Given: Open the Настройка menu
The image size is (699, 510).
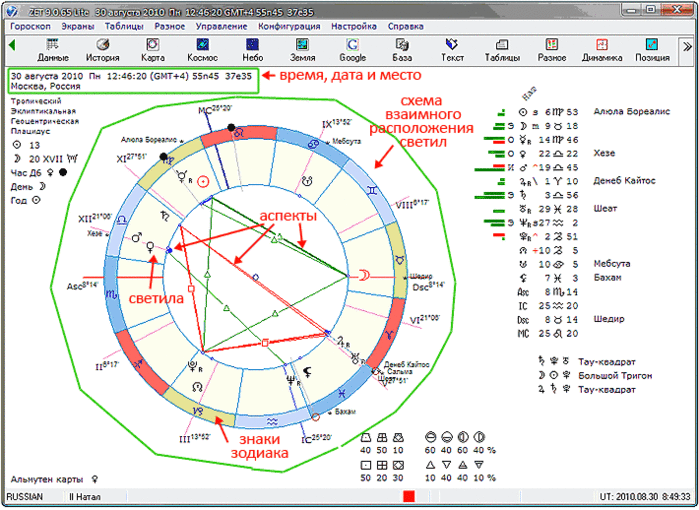Looking at the screenshot, I should pyautogui.click(x=354, y=26).
